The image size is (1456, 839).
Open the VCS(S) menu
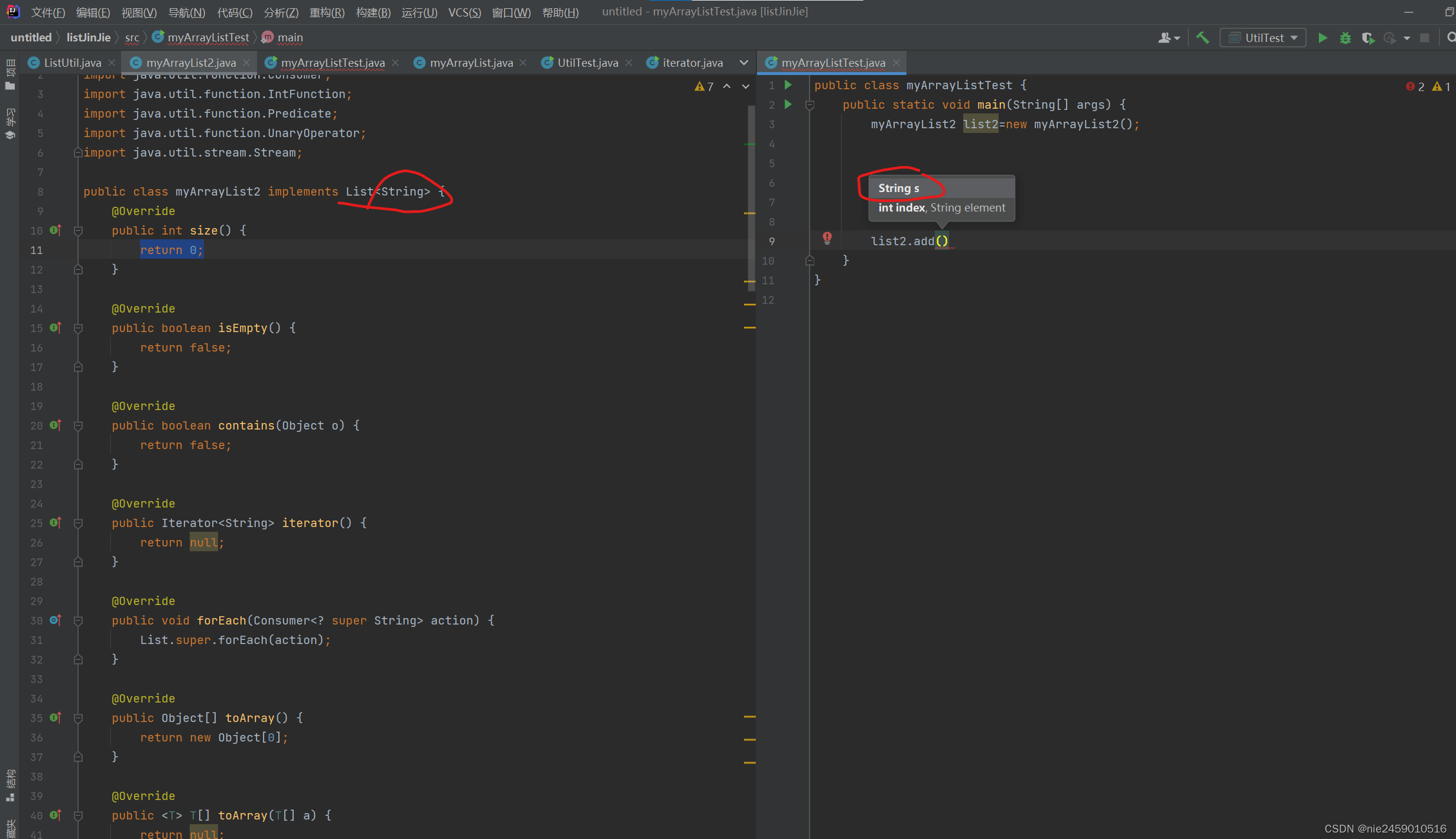coord(464,12)
